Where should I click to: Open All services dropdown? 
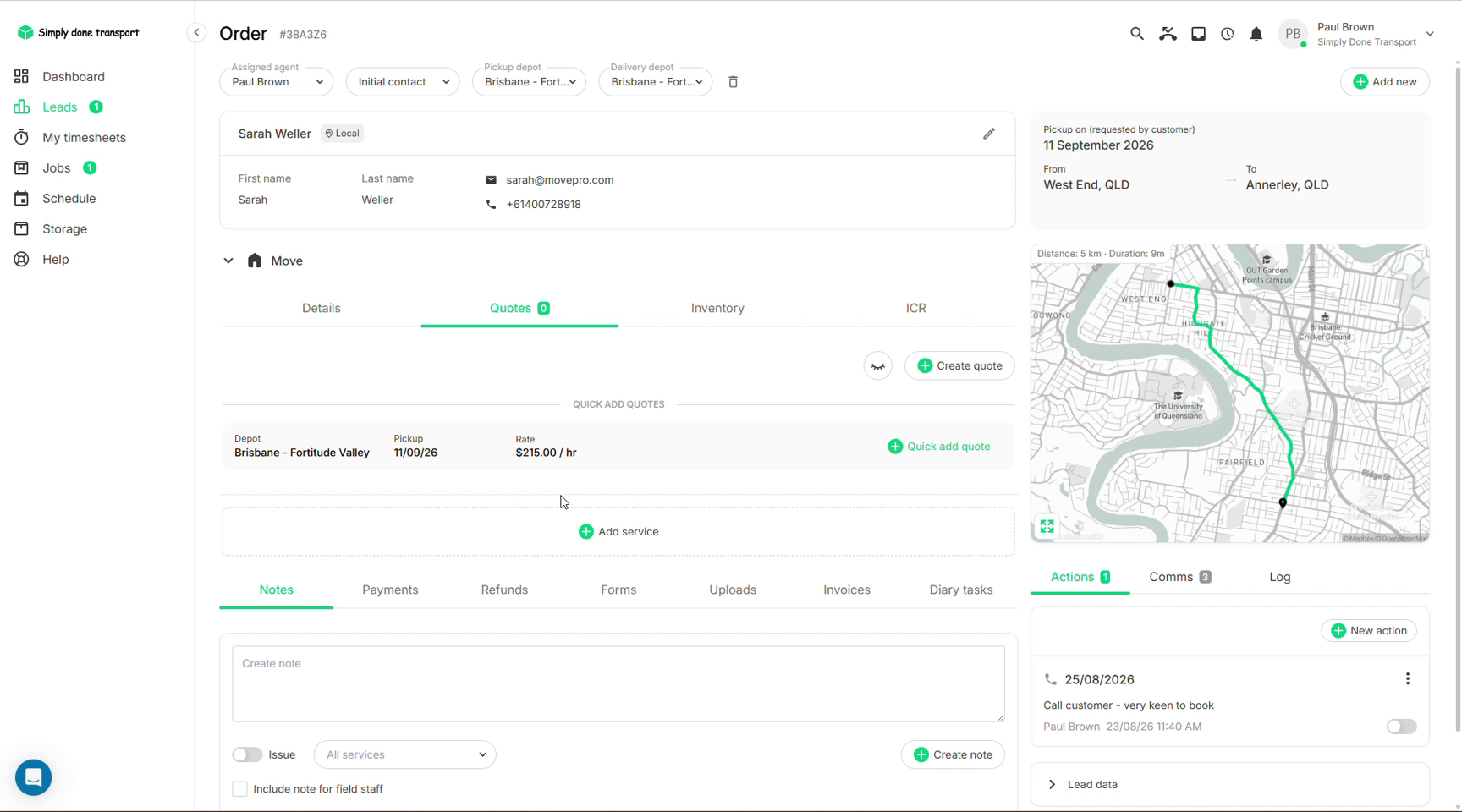pyautogui.click(x=405, y=754)
